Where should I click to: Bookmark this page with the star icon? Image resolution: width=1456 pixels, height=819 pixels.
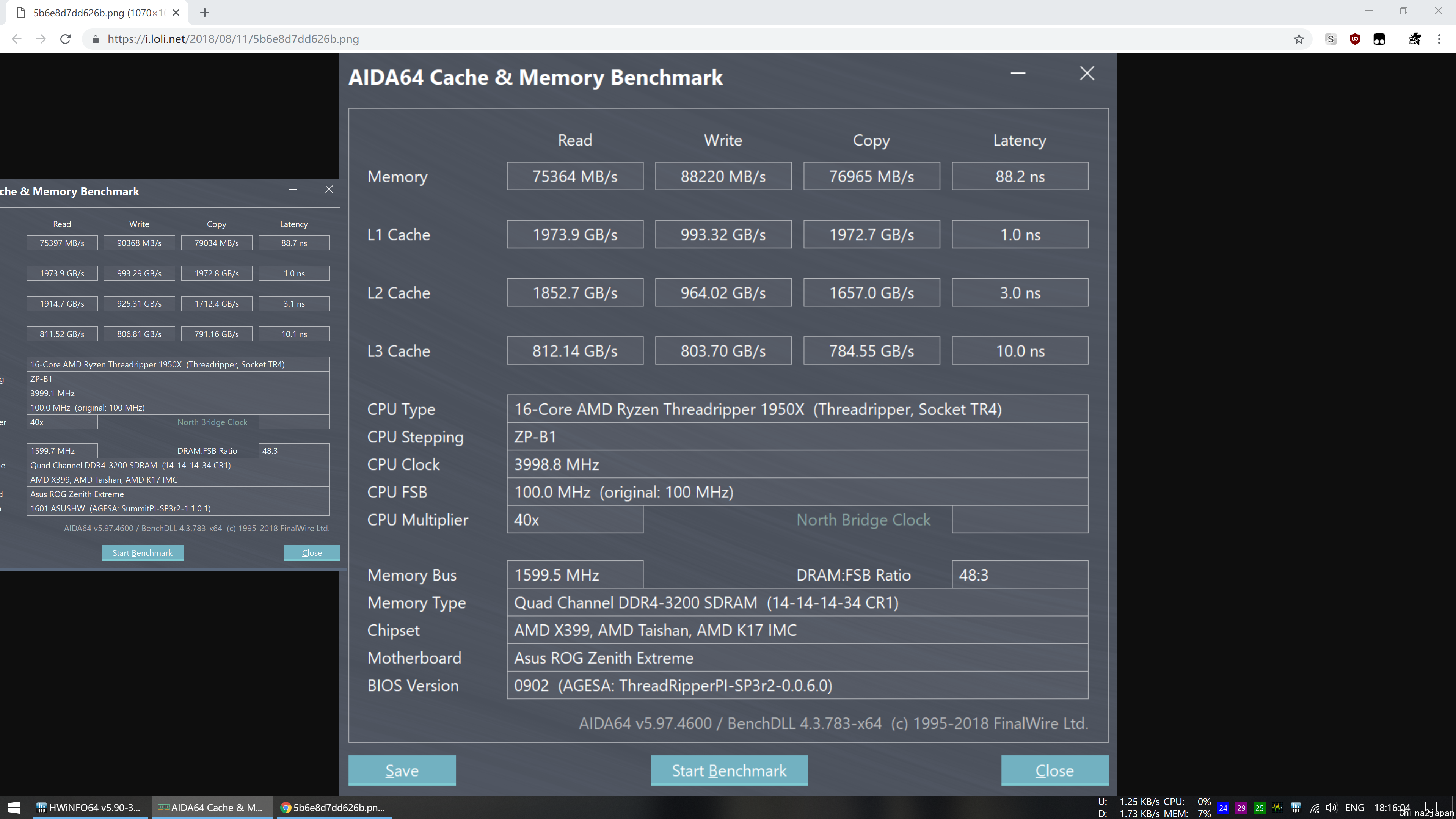(x=1299, y=39)
